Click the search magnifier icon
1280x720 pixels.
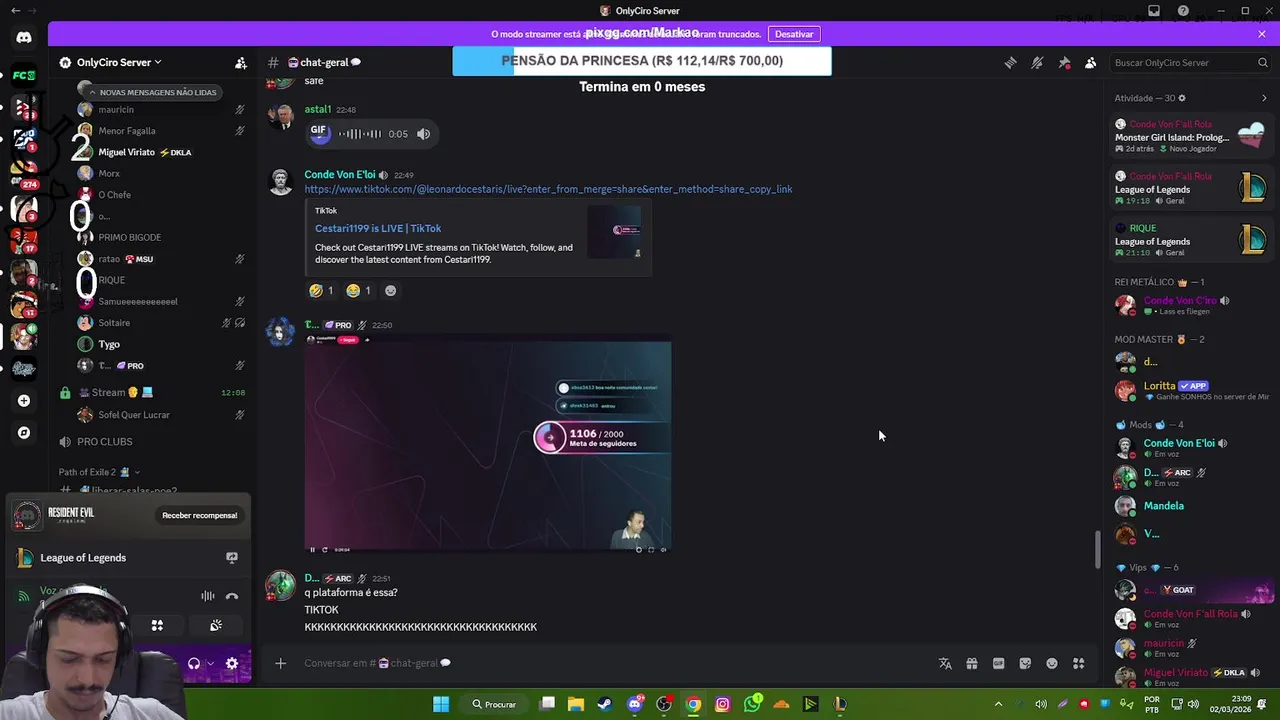click(x=1262, y=62)
